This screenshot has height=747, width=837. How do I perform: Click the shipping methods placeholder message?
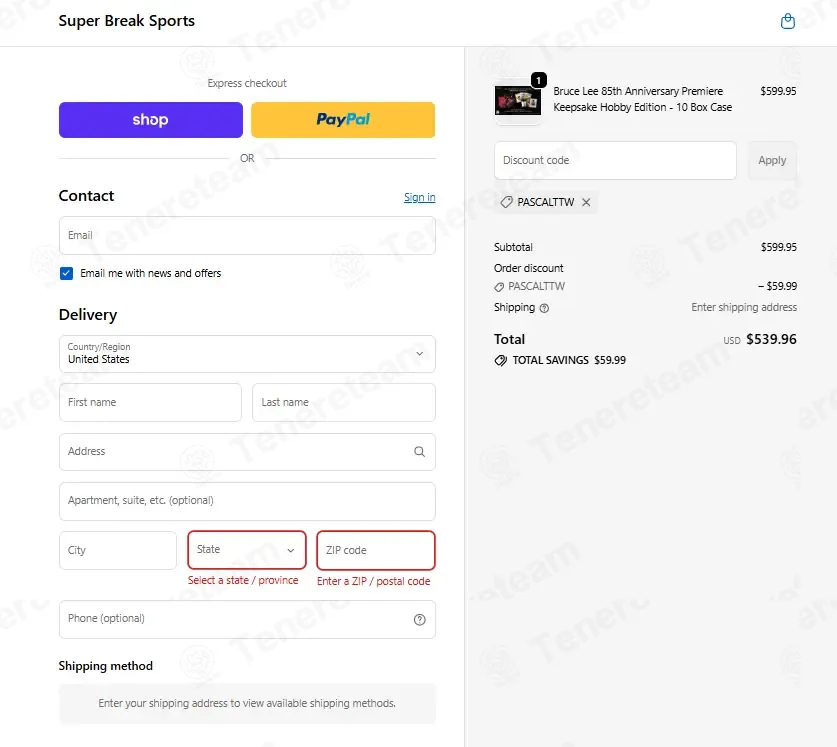(247, 703)
